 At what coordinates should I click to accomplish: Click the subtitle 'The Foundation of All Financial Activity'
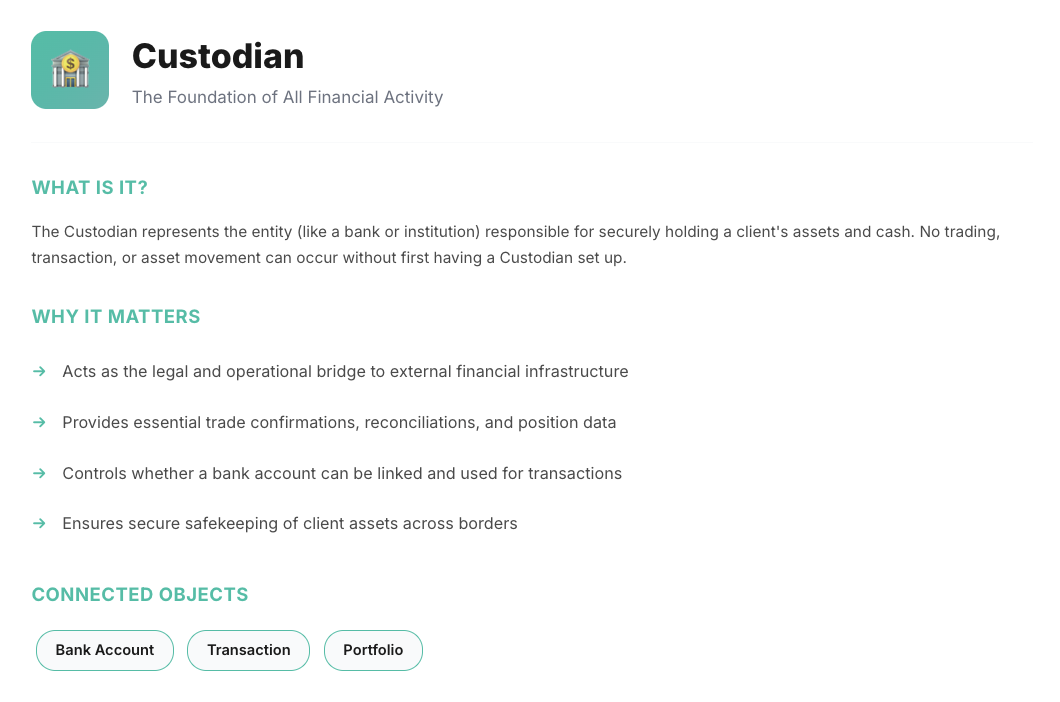point(287,97)
